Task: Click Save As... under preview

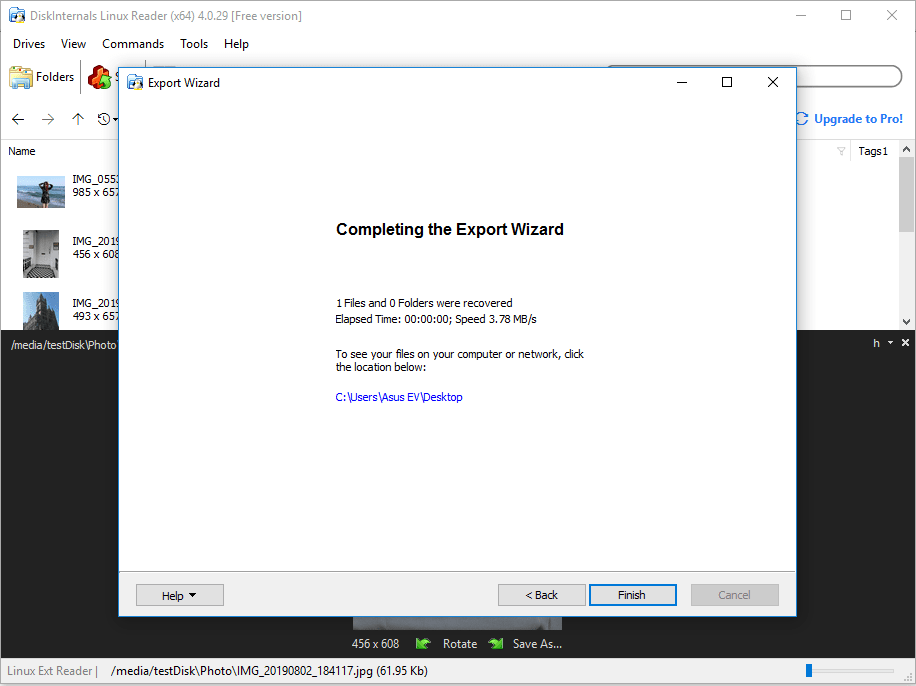Action: coord(537,644)
